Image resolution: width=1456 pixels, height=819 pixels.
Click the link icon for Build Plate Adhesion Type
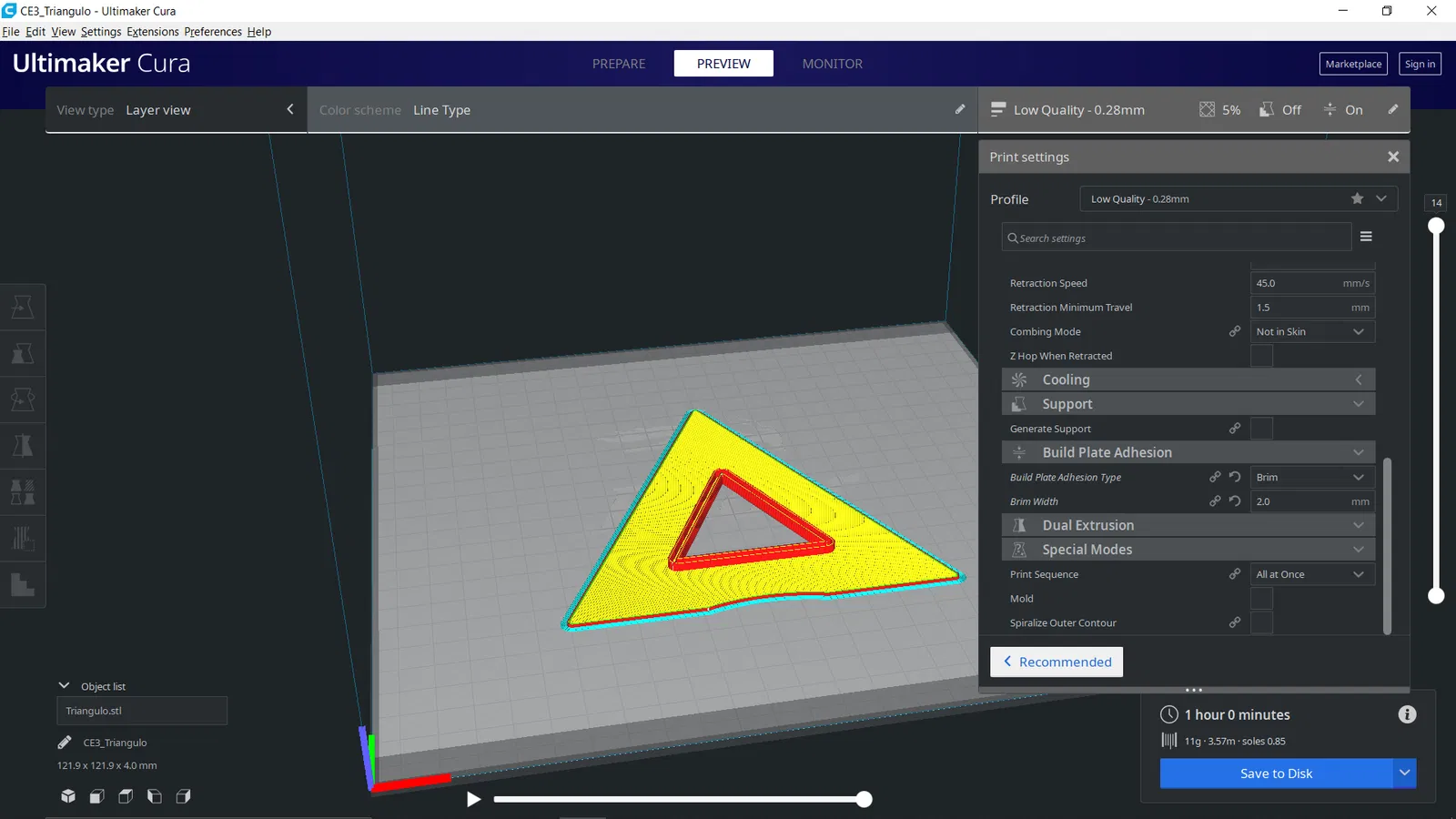coord(1215,477)
